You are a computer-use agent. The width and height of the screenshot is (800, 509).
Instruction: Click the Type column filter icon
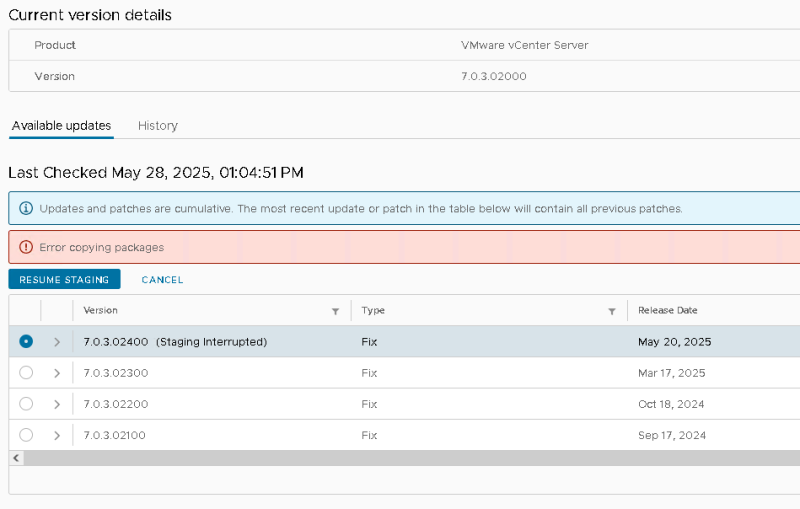612,311
